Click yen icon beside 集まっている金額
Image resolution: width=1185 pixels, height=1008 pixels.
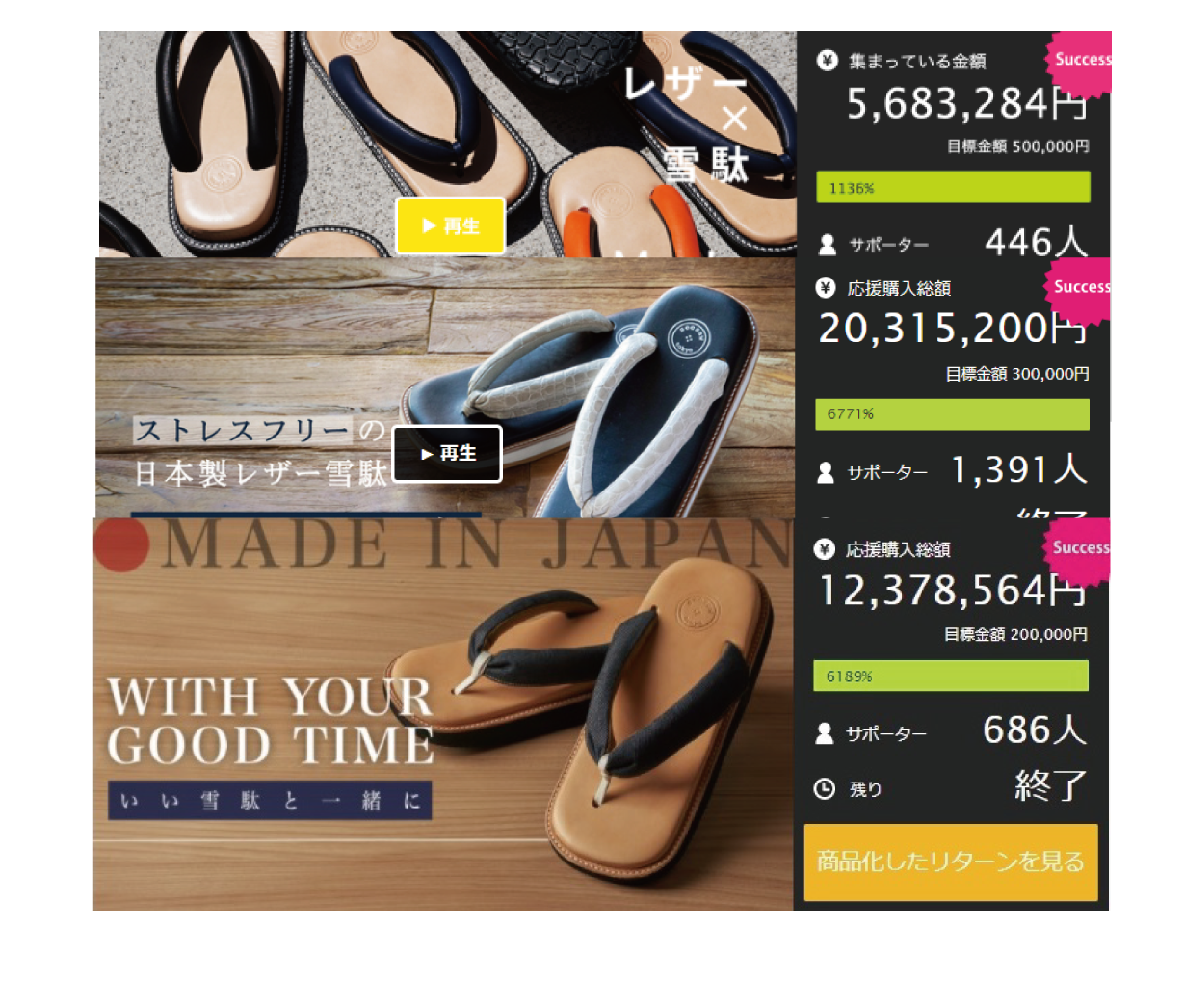[x=827, y=61]
